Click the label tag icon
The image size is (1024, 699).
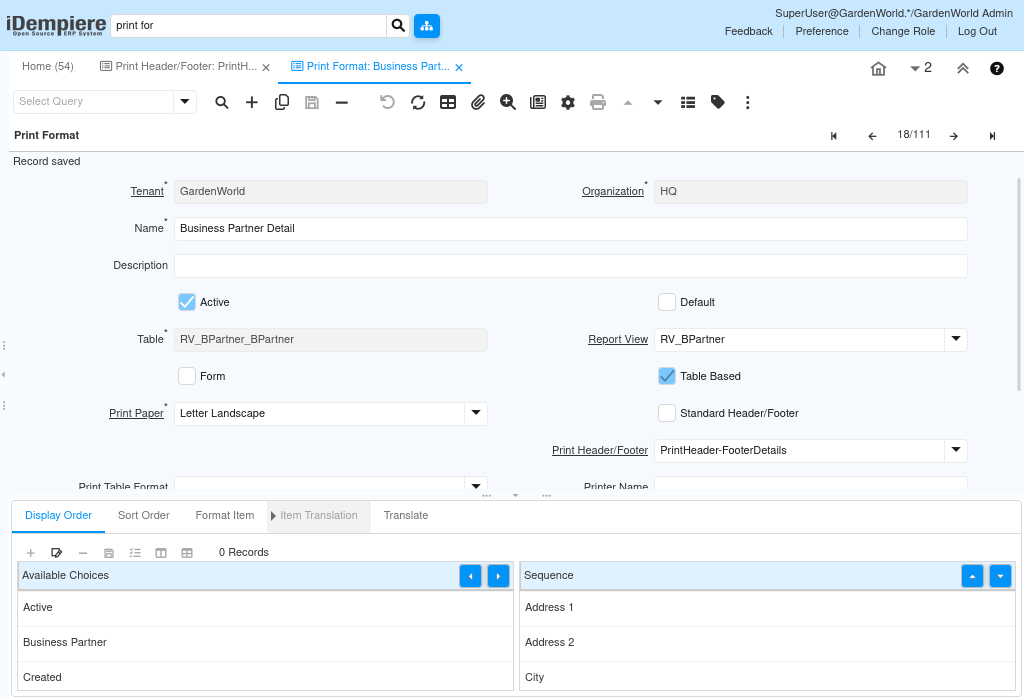tap(718, 103)
